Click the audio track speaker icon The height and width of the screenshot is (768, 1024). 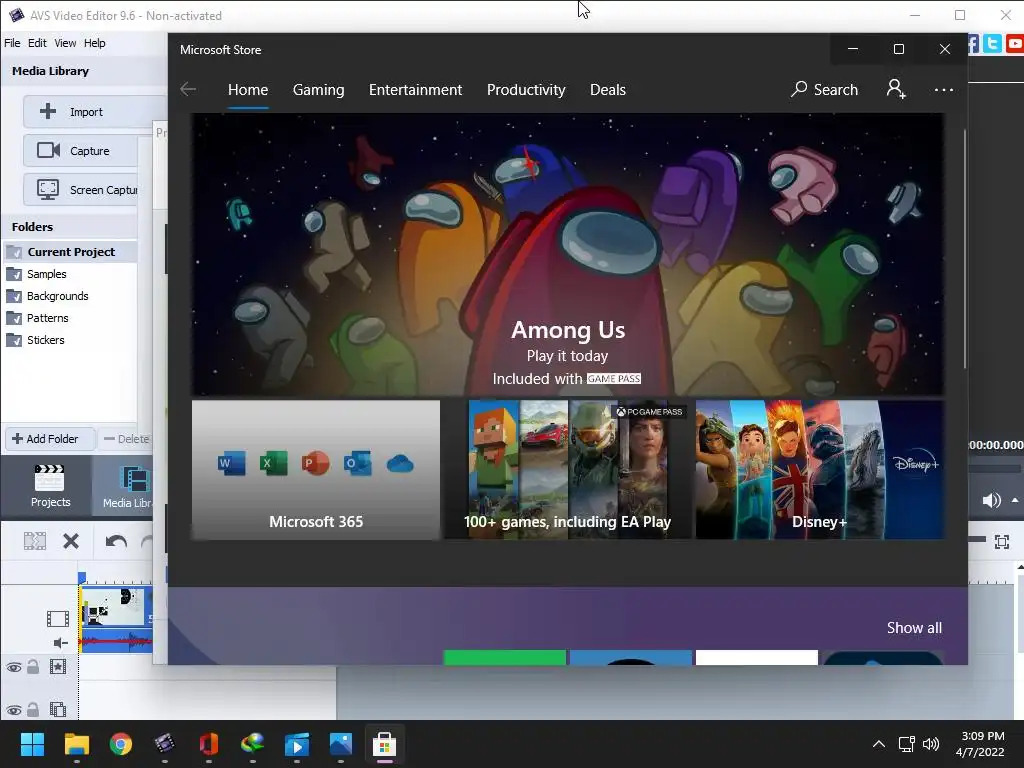tap(60, 643)
